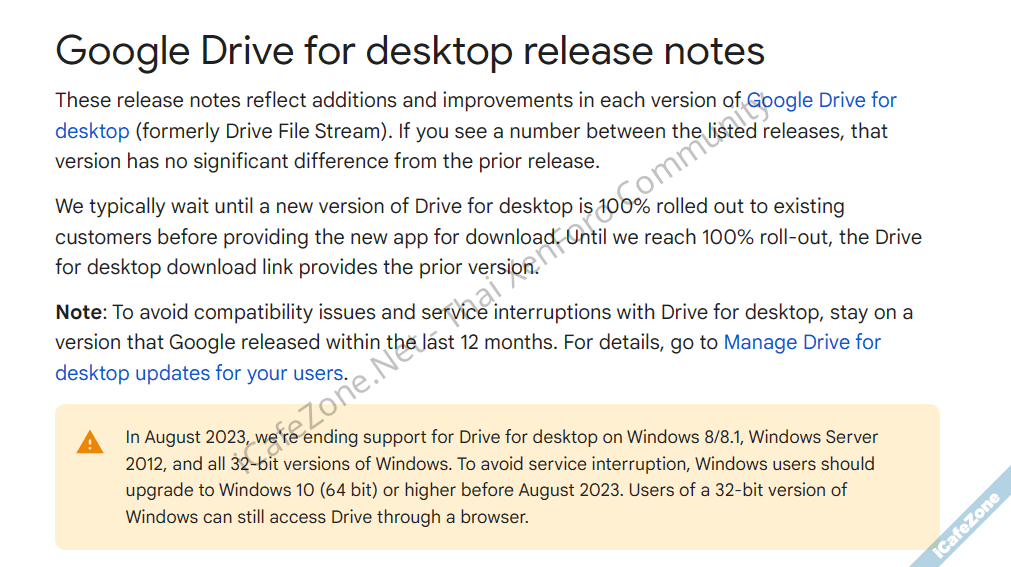Click "In August 2023" in the warning
This screenshot has width=1011, height=567.
186,438
